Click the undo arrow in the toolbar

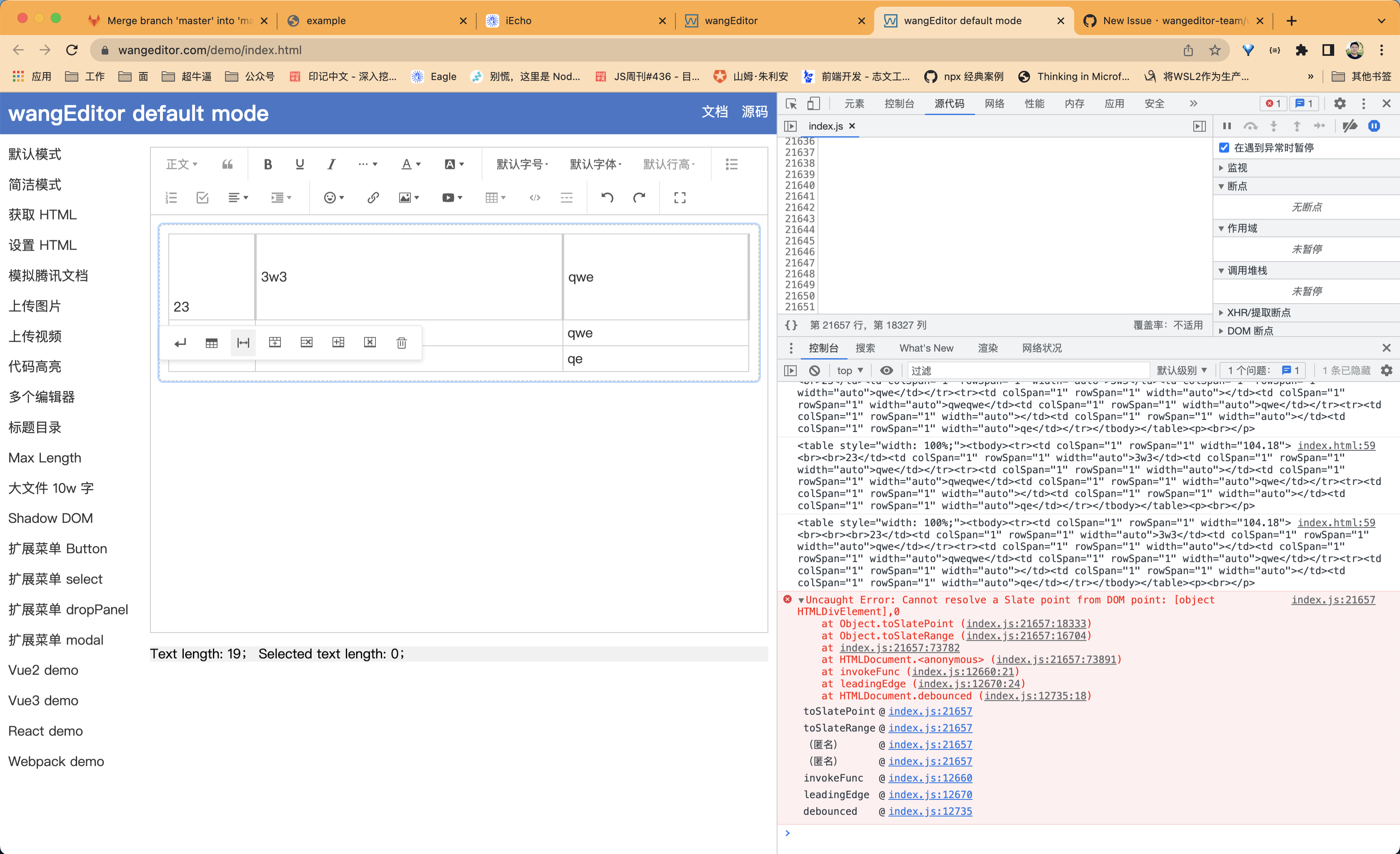(x=607, y=198)
